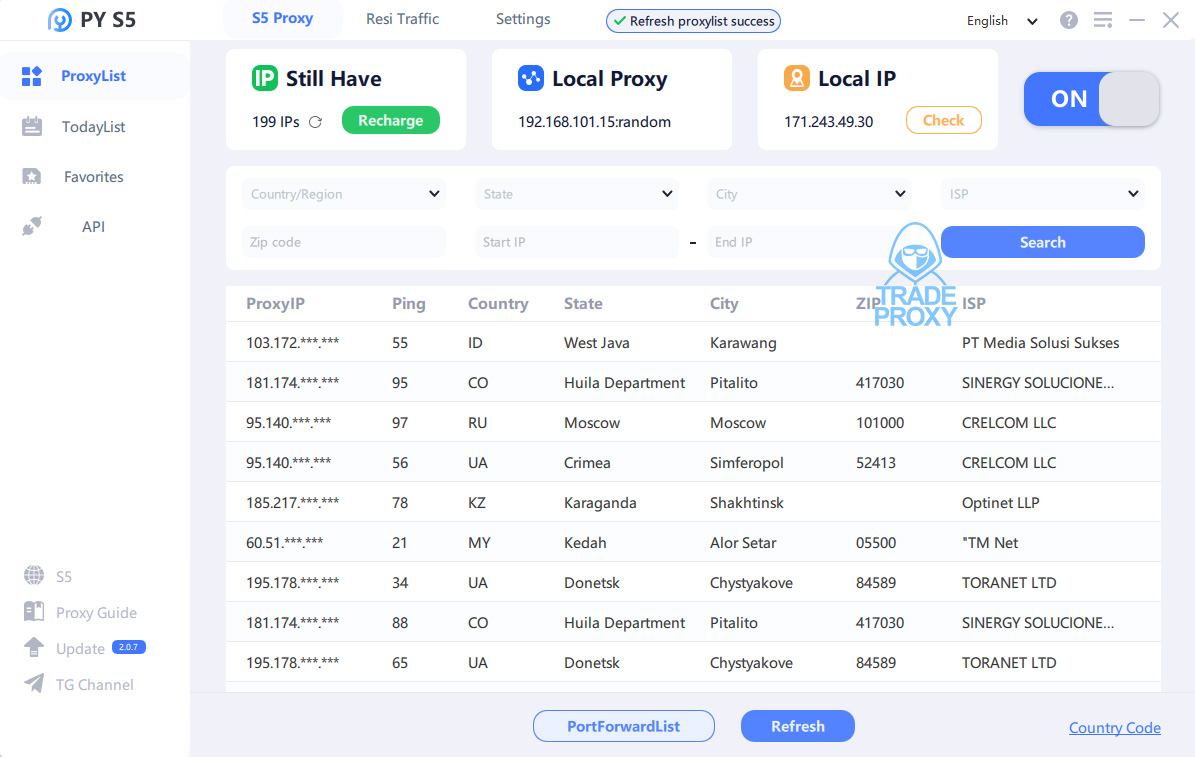1195x757 pixels.
Task: Click the S5 globe icon
Action: tap(34, 576)
